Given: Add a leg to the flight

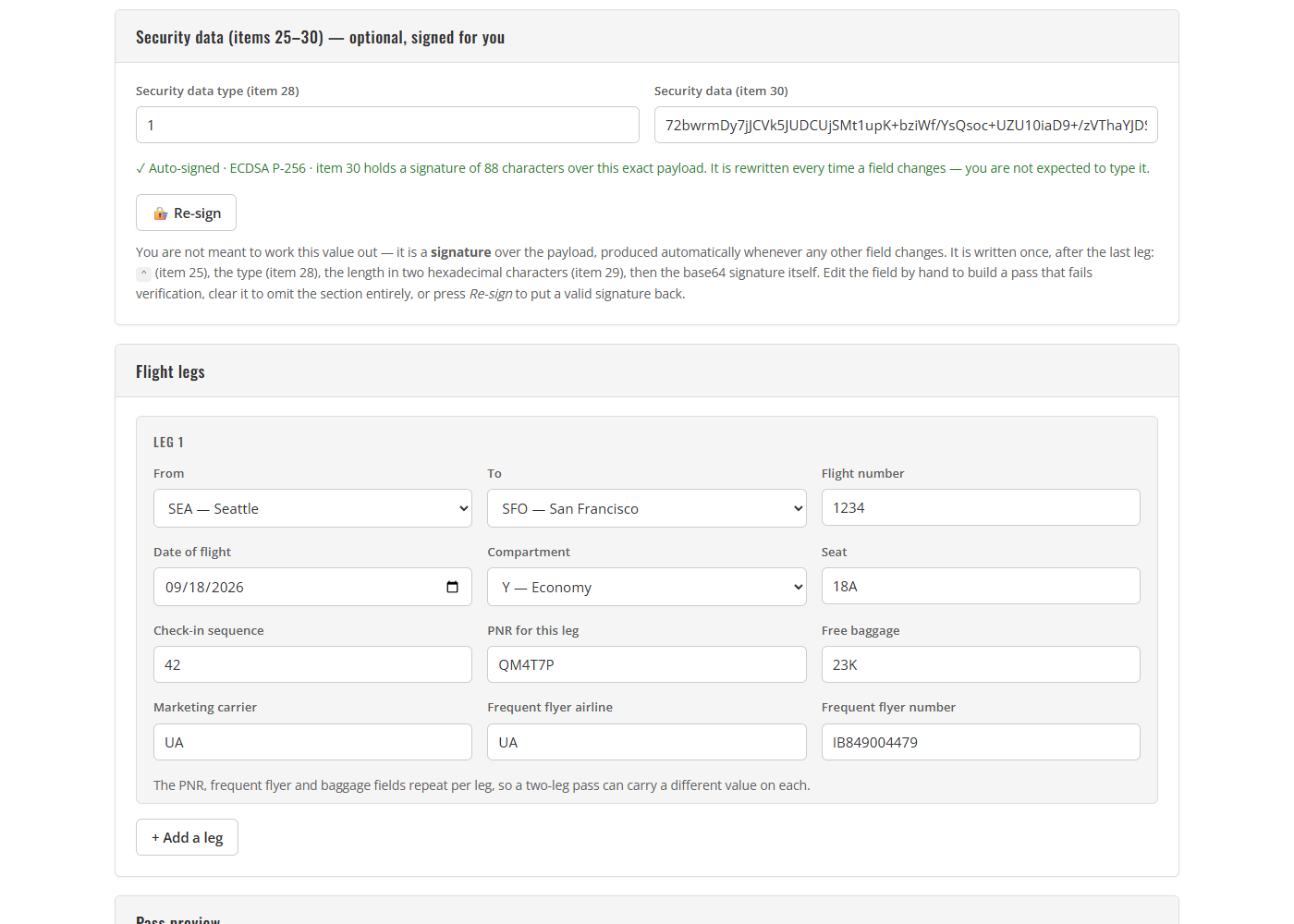Looking at the screenshot, I should pyautogui.click(x=187, y=837).
